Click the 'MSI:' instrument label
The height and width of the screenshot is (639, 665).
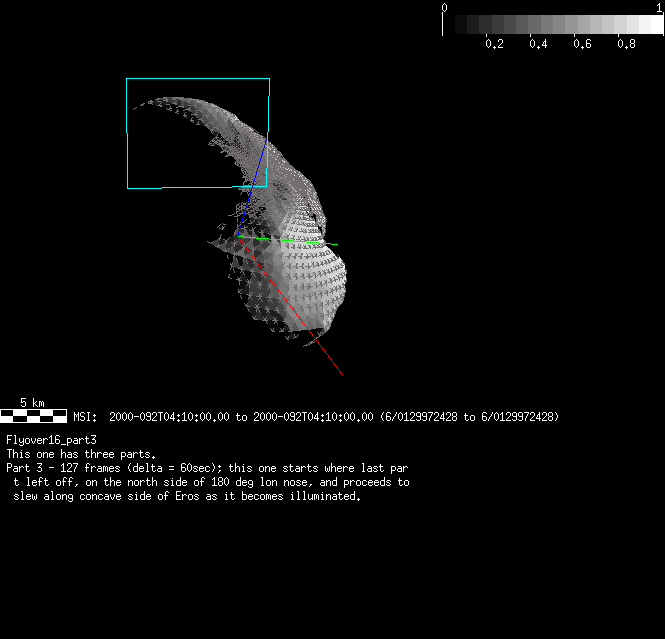tap(85, 416)
